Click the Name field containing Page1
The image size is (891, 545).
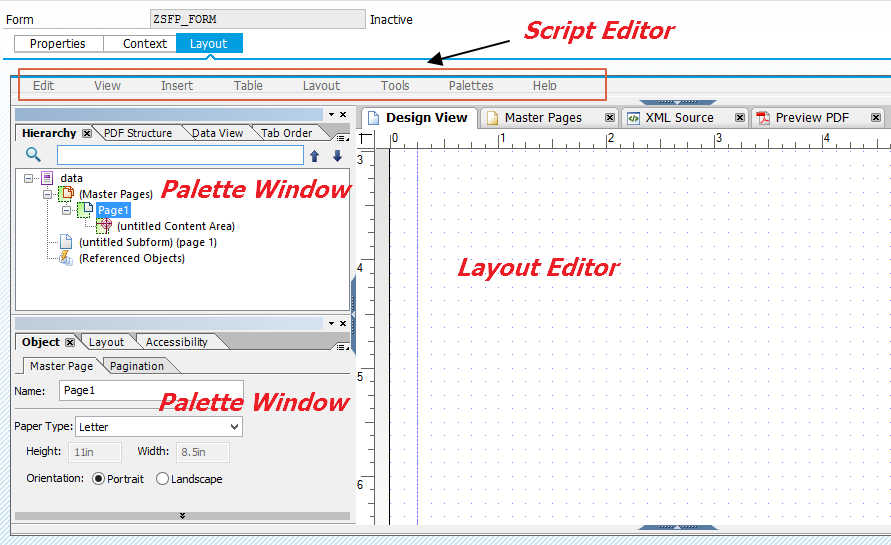click(151, 390)
